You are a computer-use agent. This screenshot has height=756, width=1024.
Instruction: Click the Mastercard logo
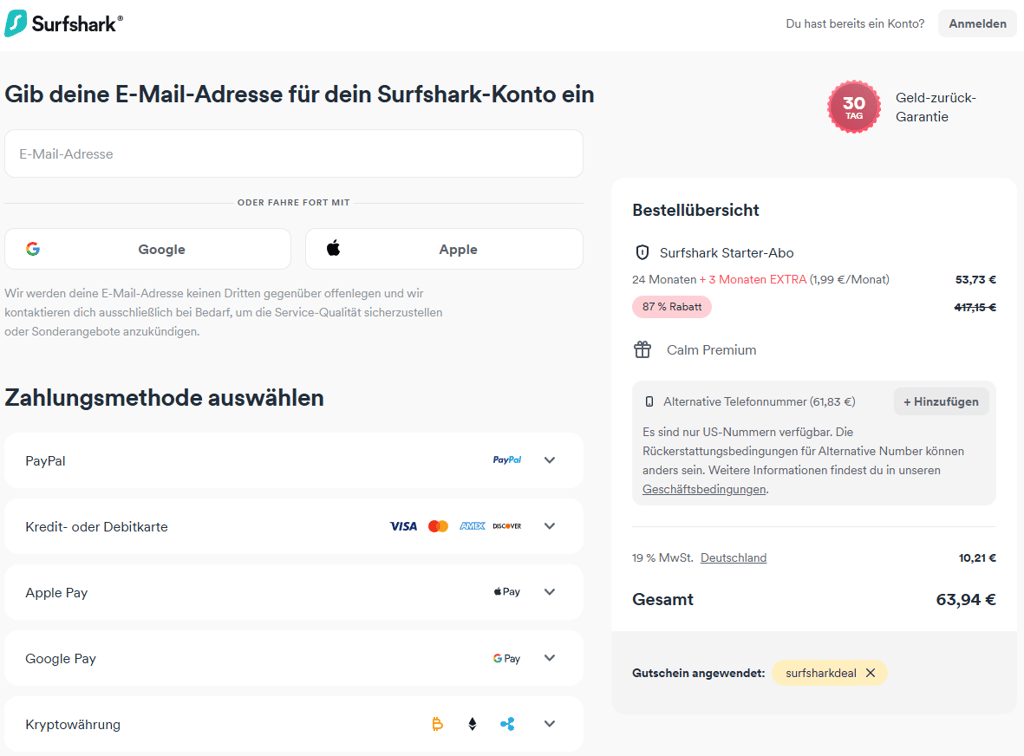[x=438, y=526]
